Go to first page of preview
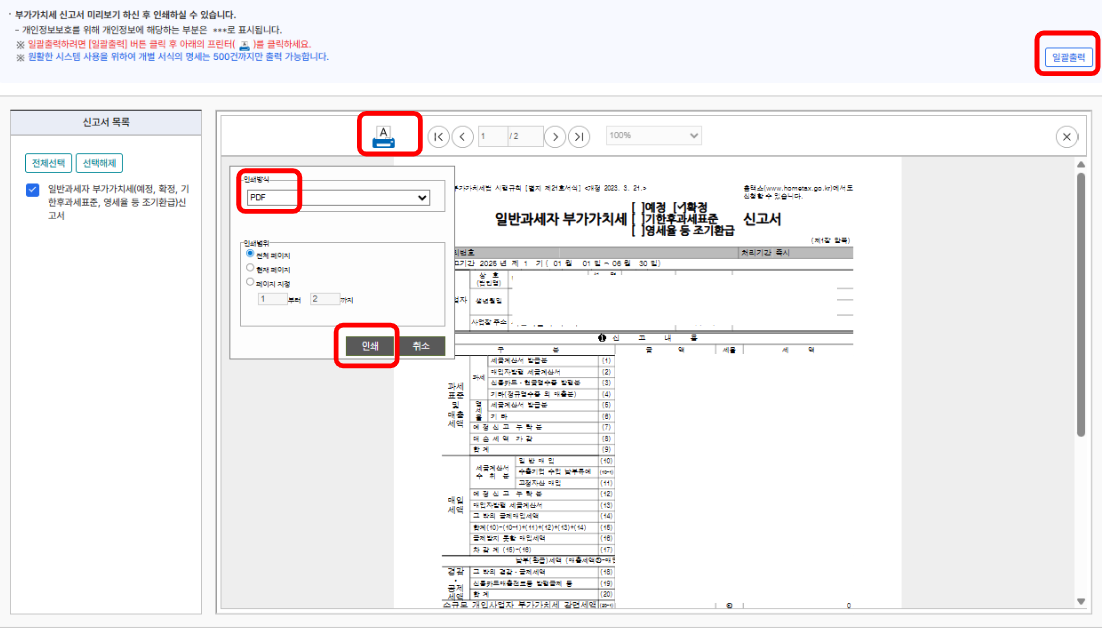The height and width of the screenshot is (629, 1106). 438,136
